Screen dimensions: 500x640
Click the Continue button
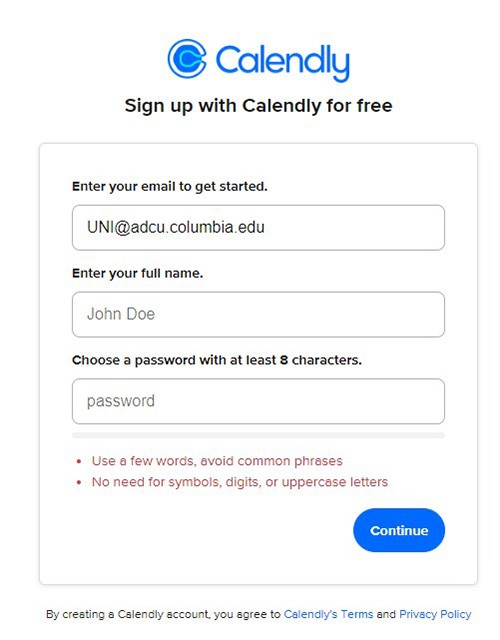click(x=399, y=530)
